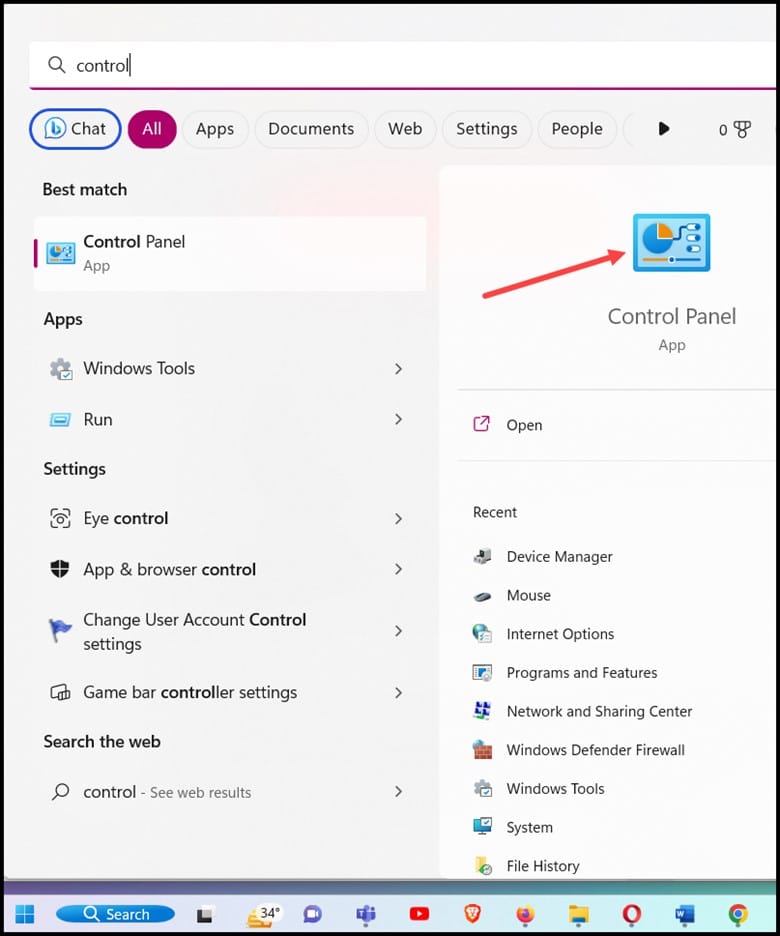780x936 pixels.
Task: Click the Programs and Features icon
Action: [482, 673]
